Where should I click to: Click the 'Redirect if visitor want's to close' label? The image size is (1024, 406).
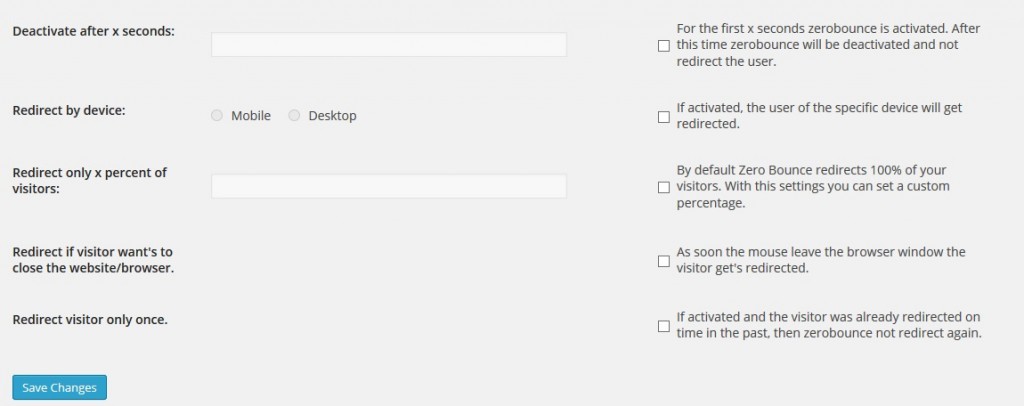click(x=92, y=260)
